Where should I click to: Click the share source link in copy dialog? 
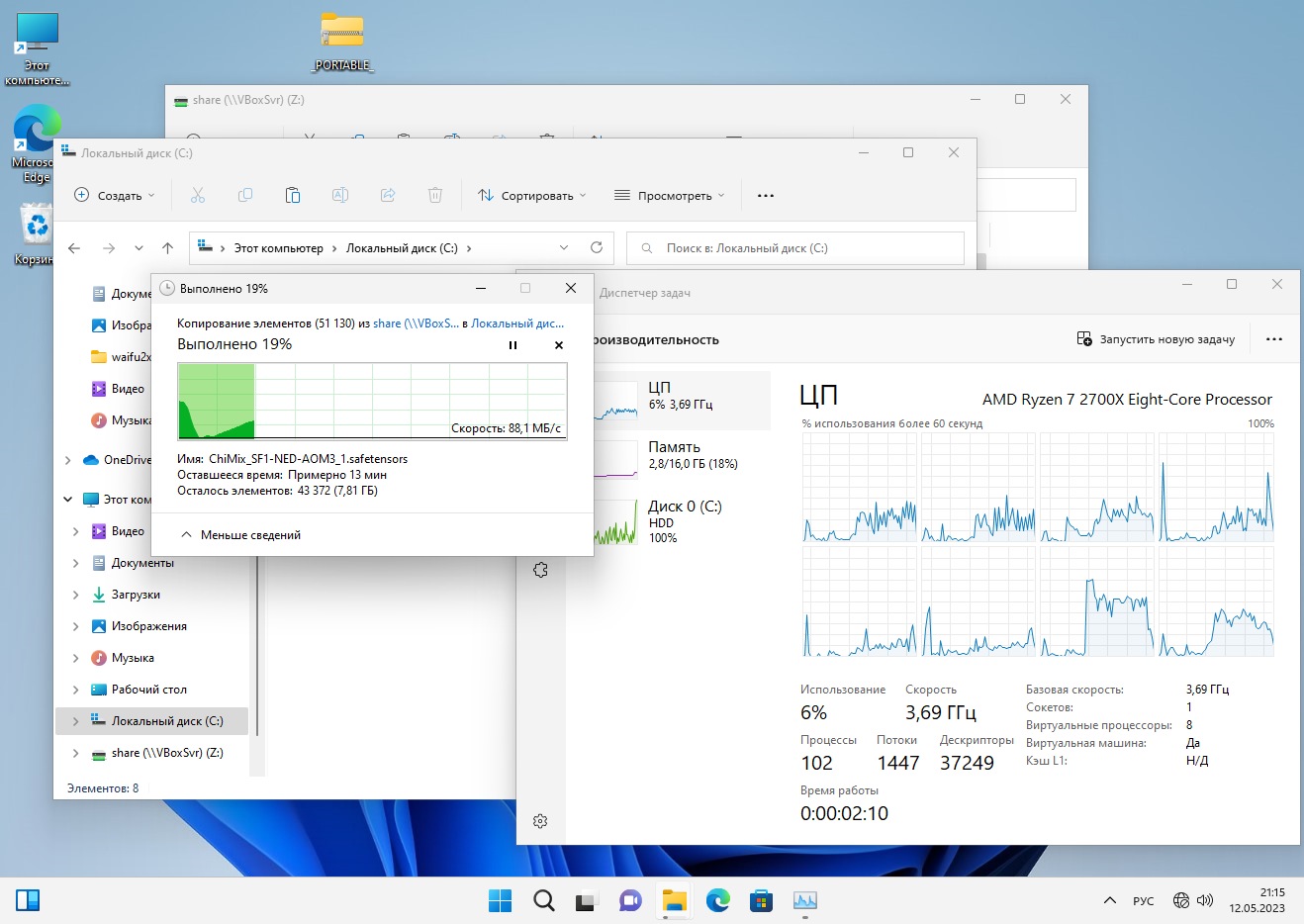point(416,323)
